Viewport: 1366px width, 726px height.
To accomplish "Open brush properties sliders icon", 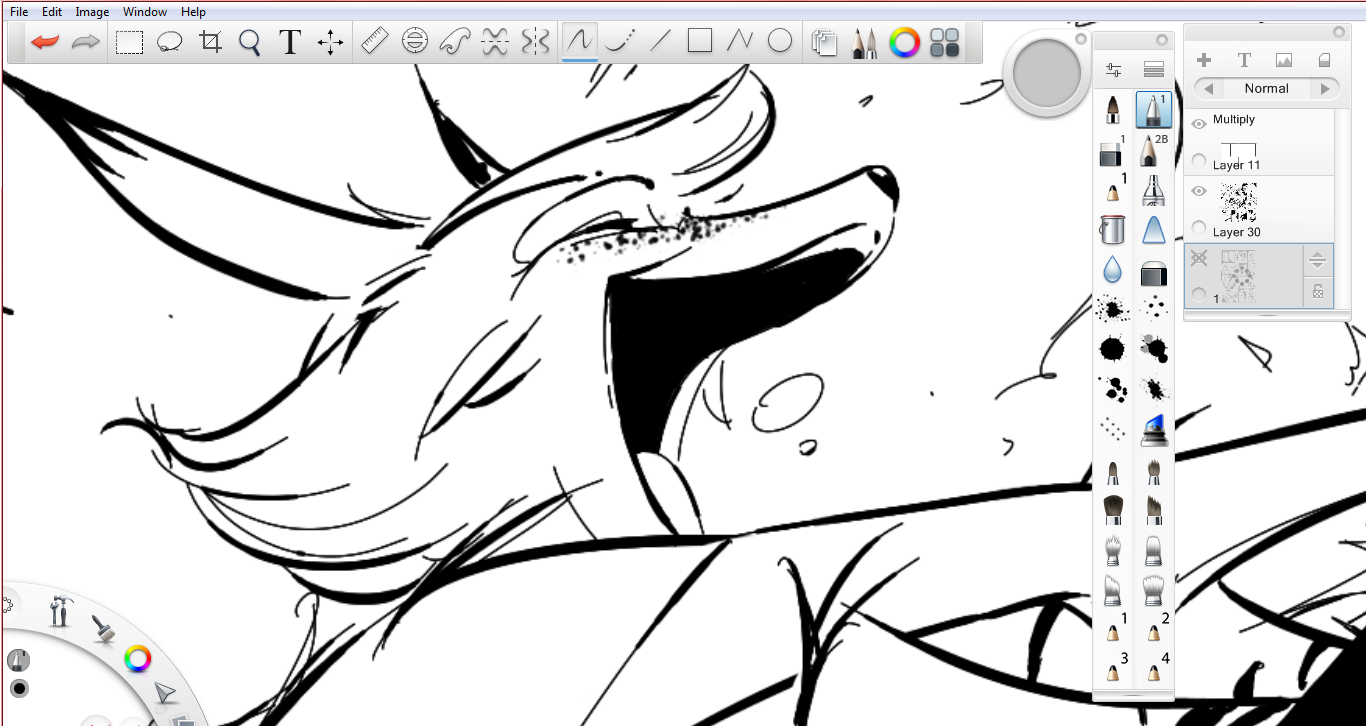I will pyautogui.click(x=1113, y=70).
